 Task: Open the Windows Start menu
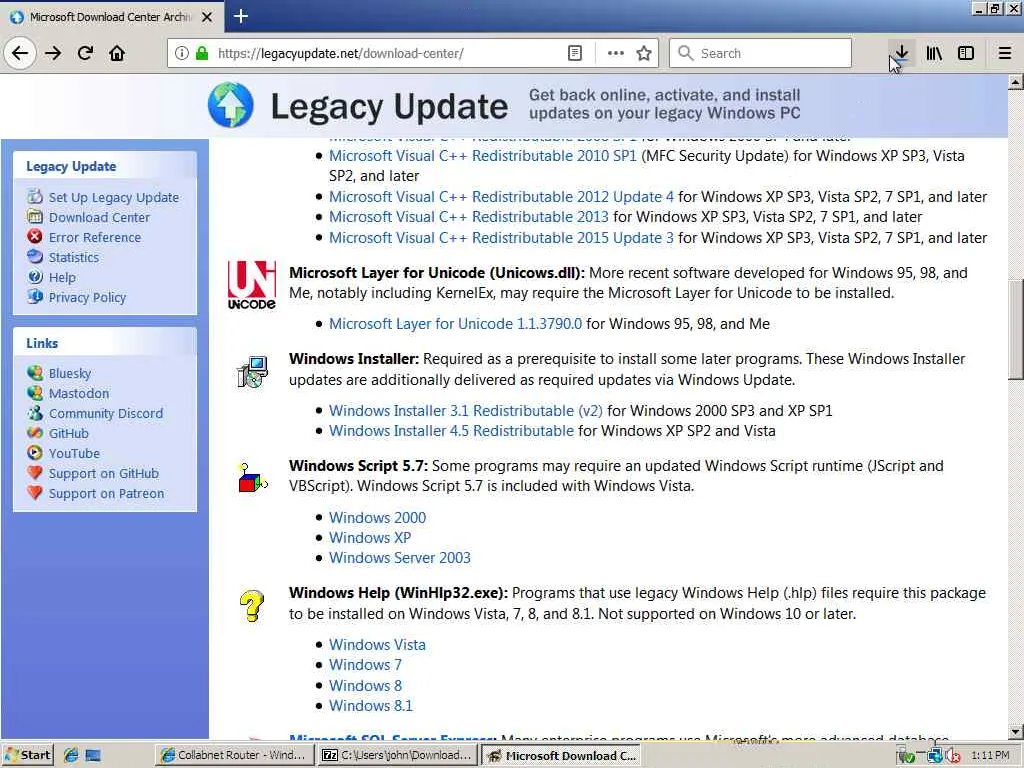point(27,755)
